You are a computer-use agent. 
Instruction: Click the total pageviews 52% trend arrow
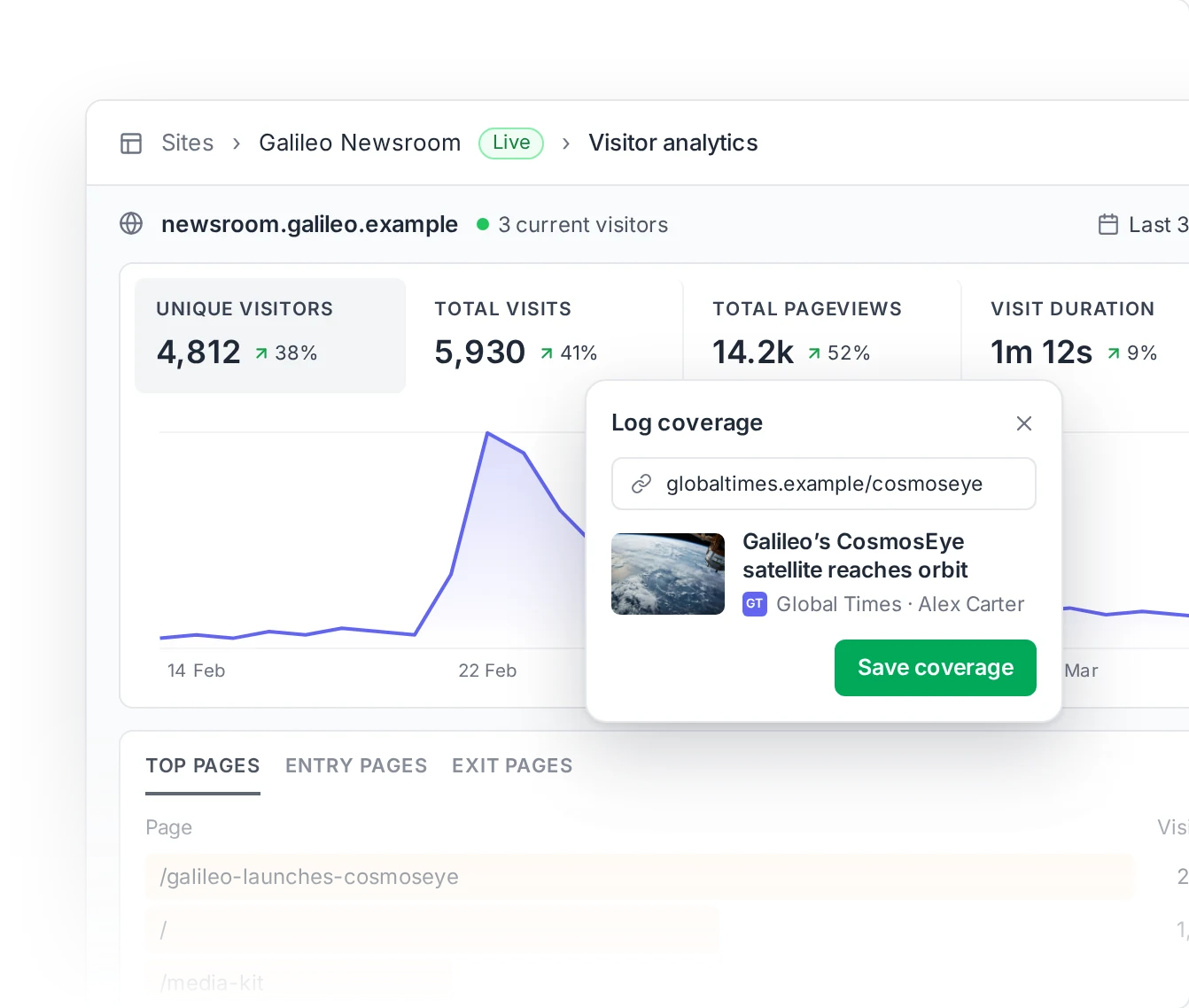[814, 353]
